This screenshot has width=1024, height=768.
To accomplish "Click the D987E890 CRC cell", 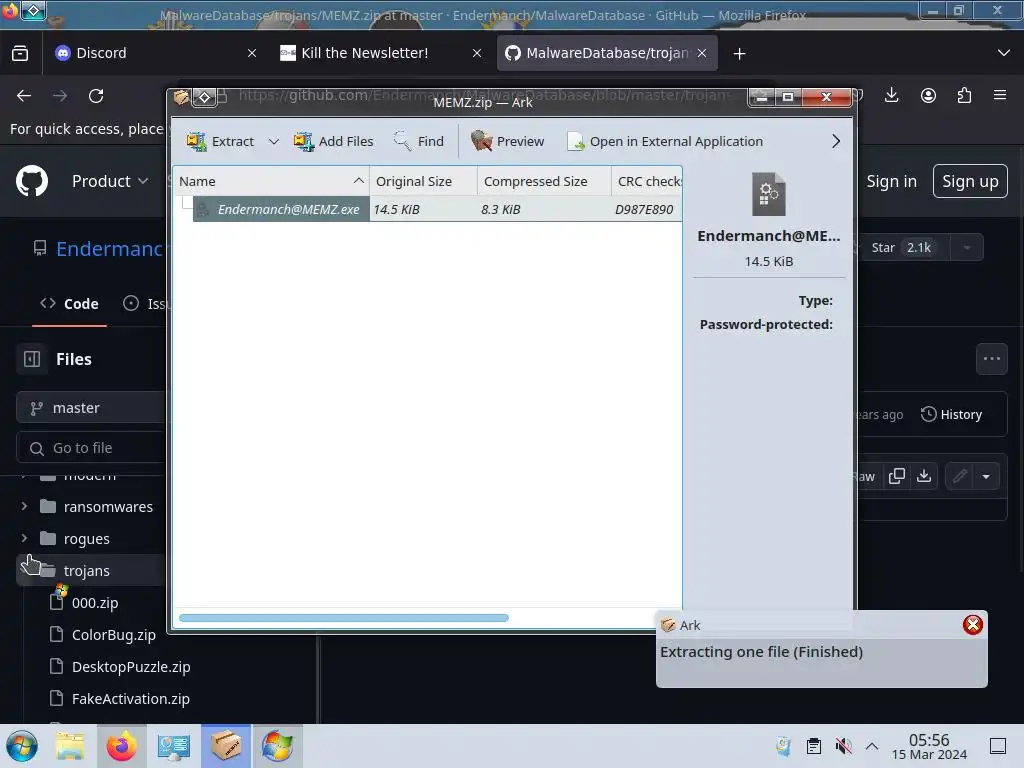I will (644, 209).
